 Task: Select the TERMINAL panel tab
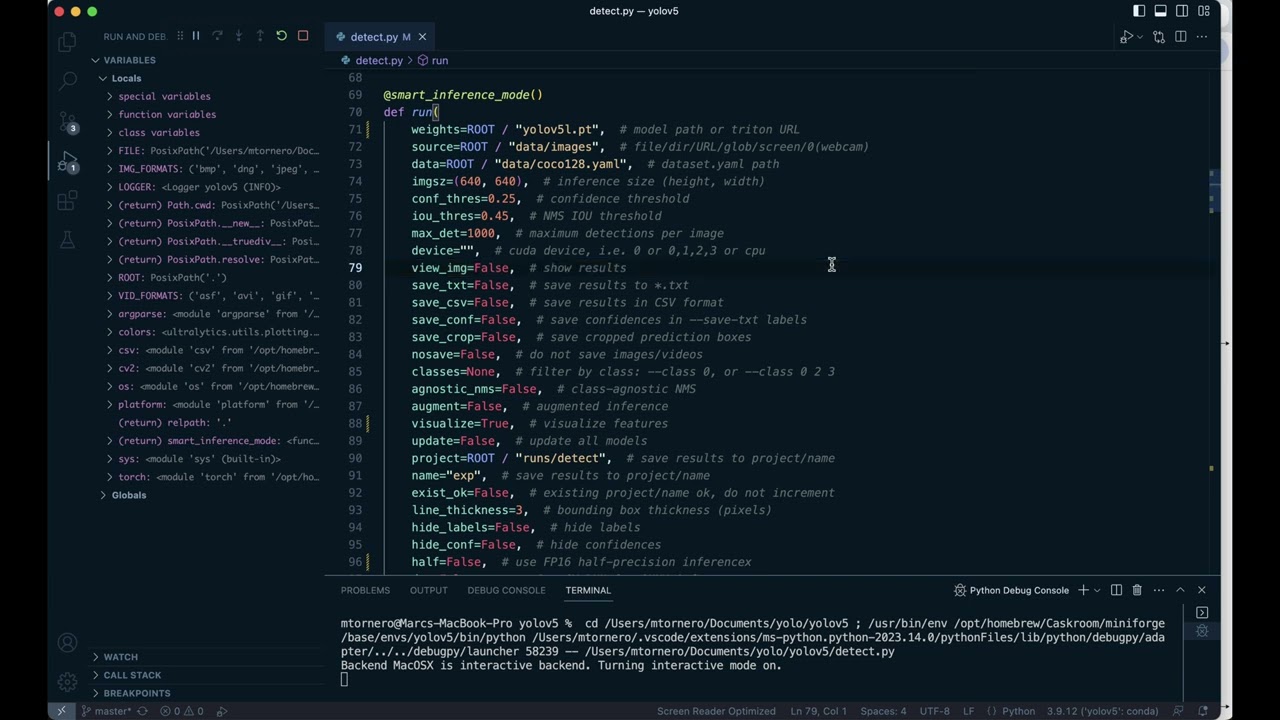[588, 590]
